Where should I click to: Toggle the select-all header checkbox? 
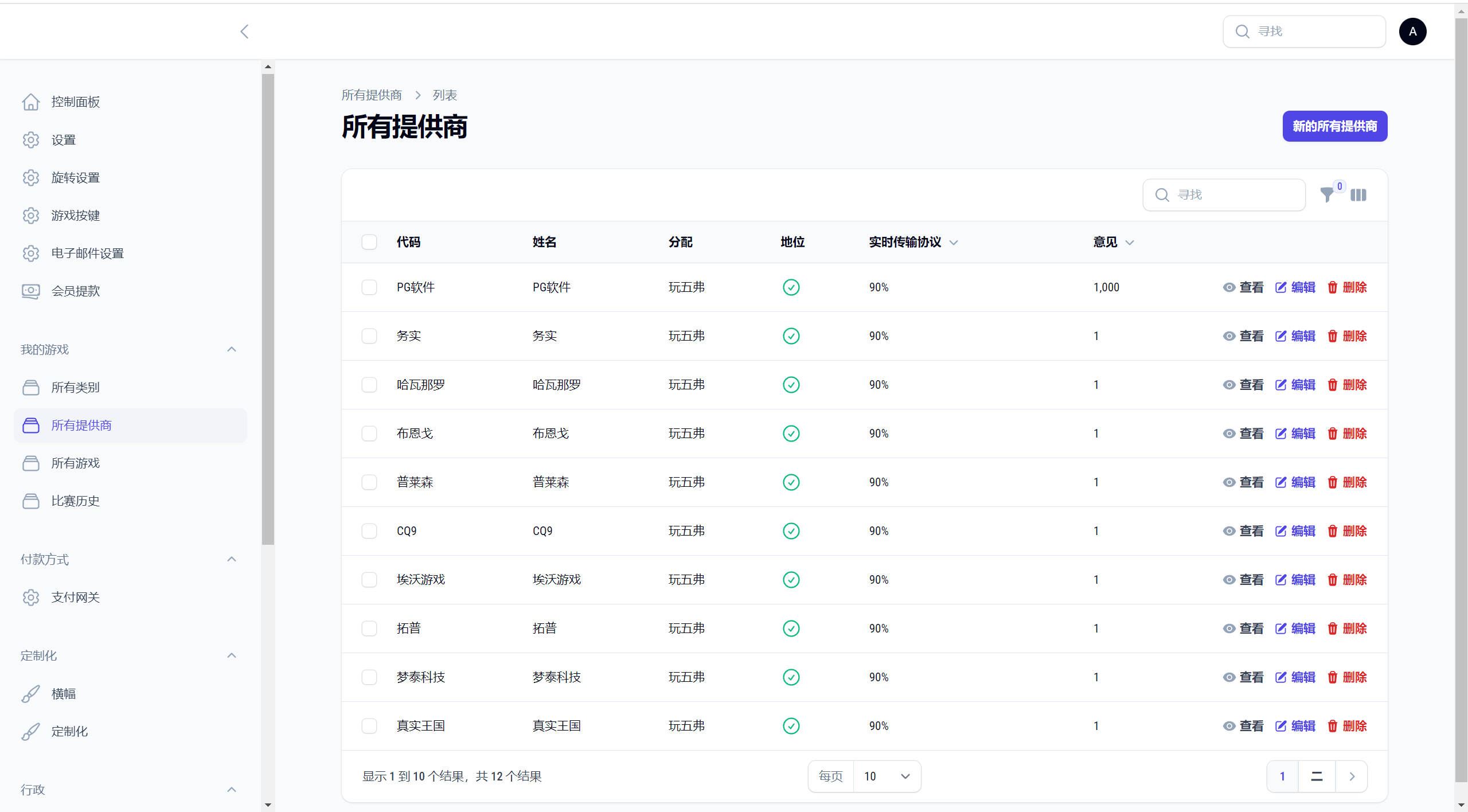click(369, 242)
